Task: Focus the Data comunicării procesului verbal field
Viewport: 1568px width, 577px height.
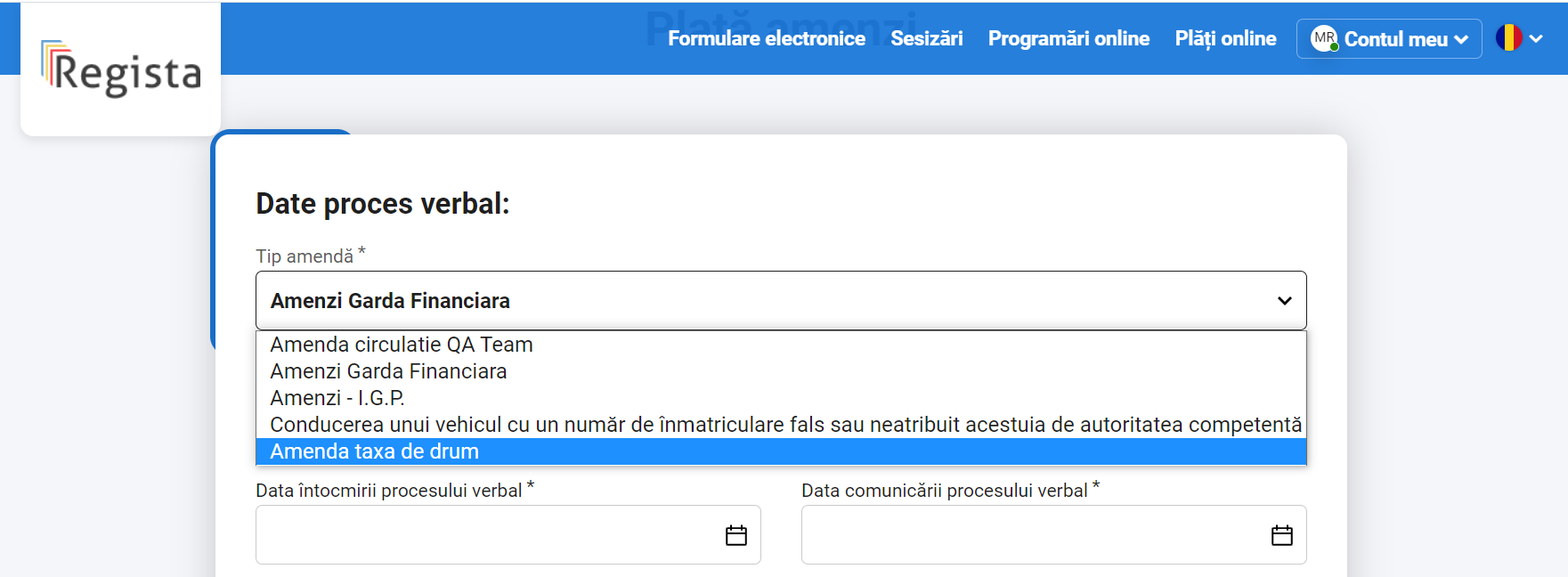Action: click(x=1053, y=534)
